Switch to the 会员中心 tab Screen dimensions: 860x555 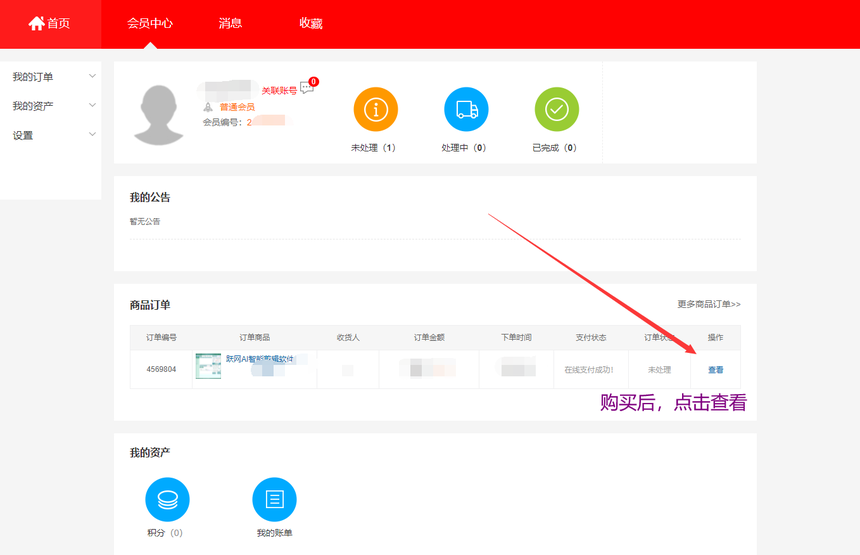[150, 23]
